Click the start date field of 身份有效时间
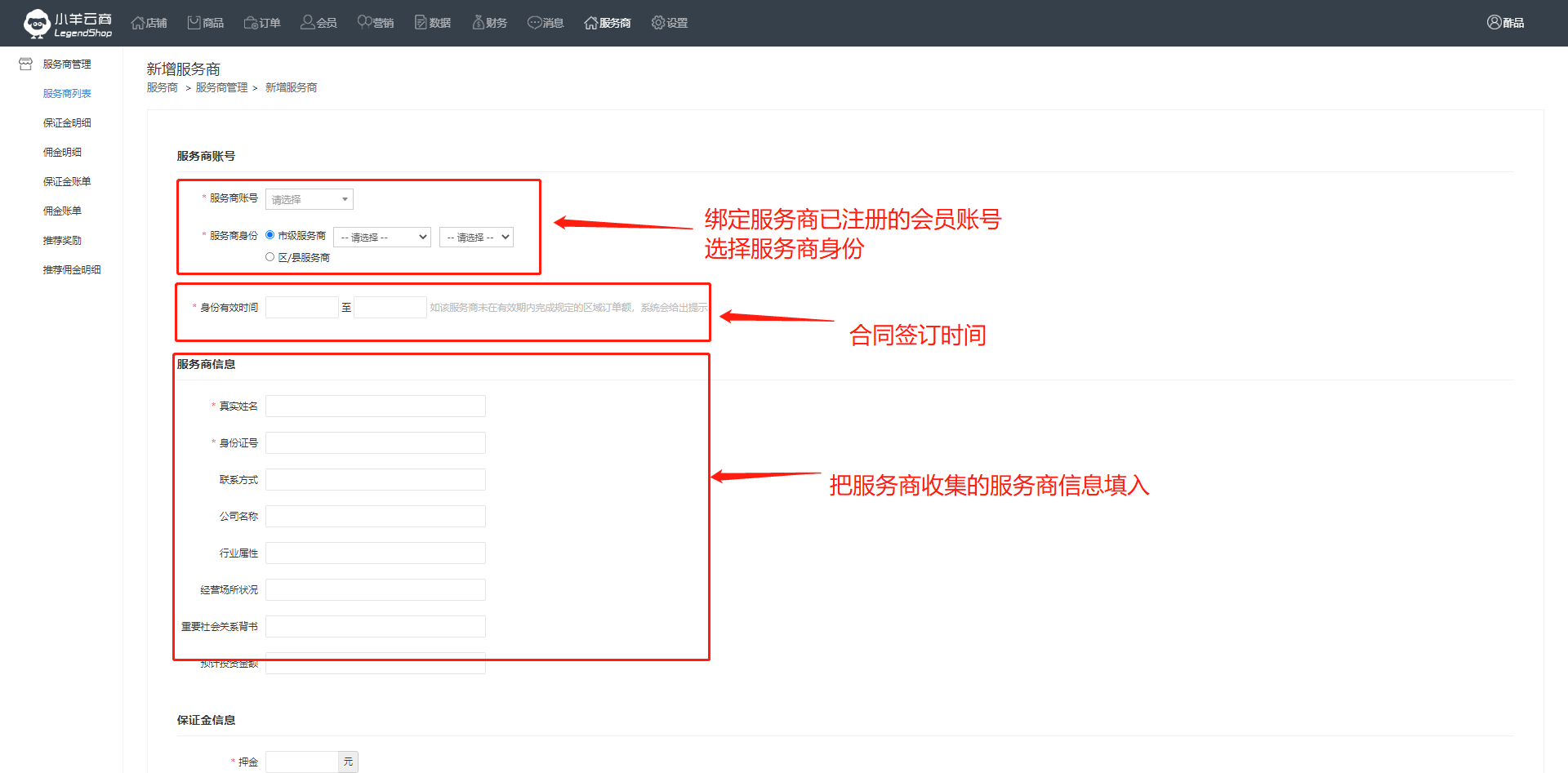Image resolution: width=1568 pixels, height=773 pixels. 301,308
